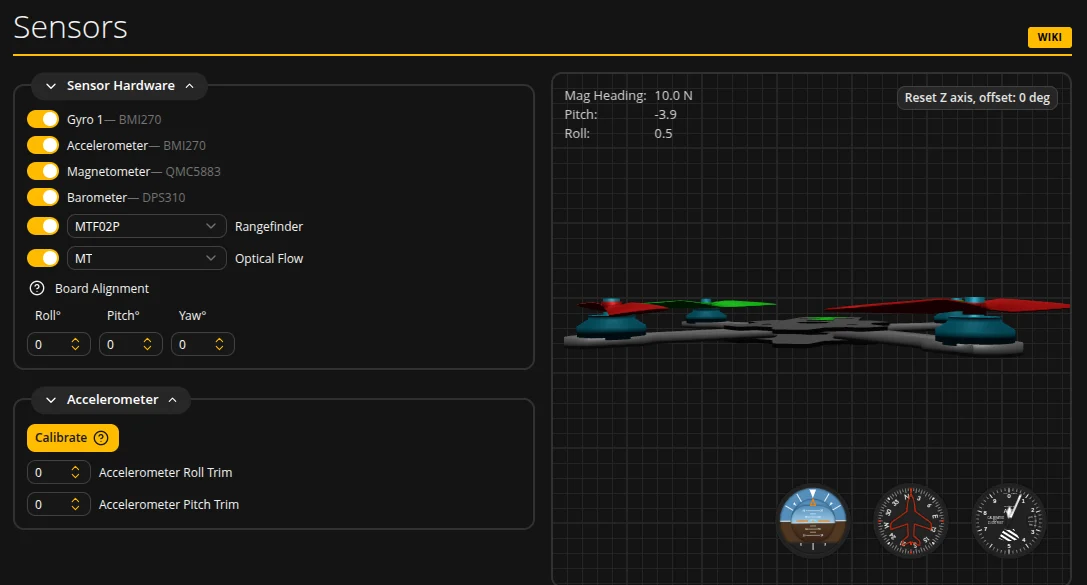Click the Rangefinder label
The width and height of the screenshot is (1087, 585).
coord(269,227)
